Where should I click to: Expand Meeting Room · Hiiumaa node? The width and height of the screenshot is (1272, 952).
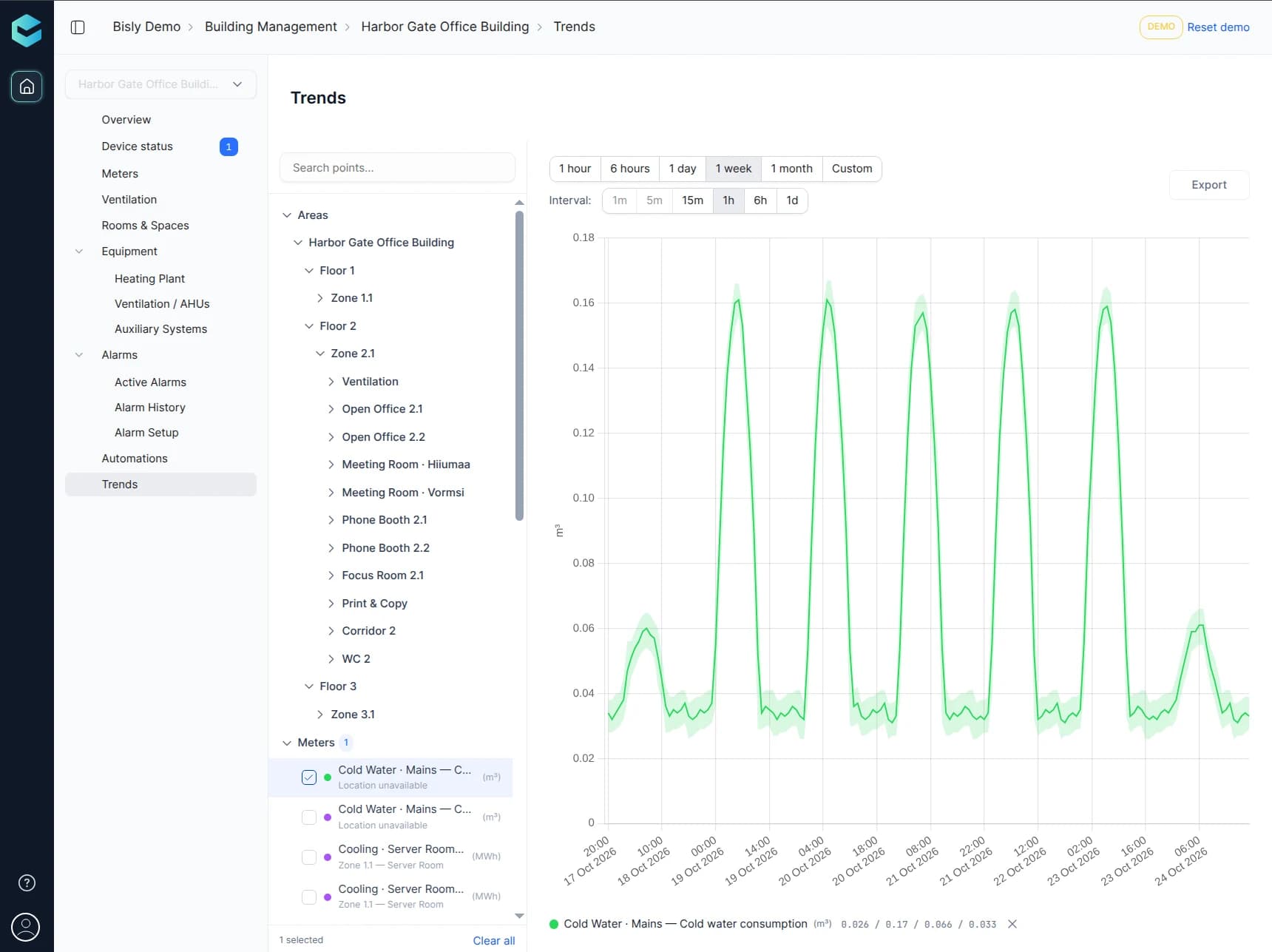[331, 465]
